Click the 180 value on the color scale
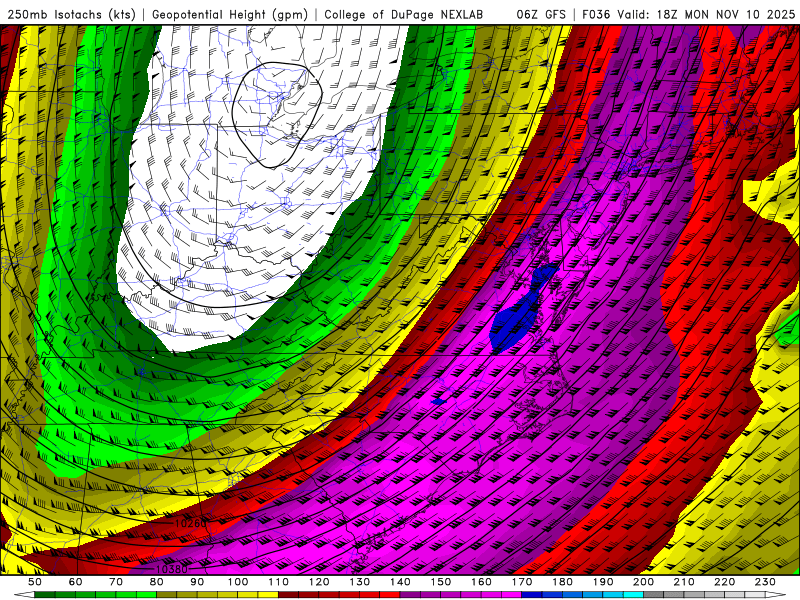This screenshot has width=800, height=600. click(562, 582)
